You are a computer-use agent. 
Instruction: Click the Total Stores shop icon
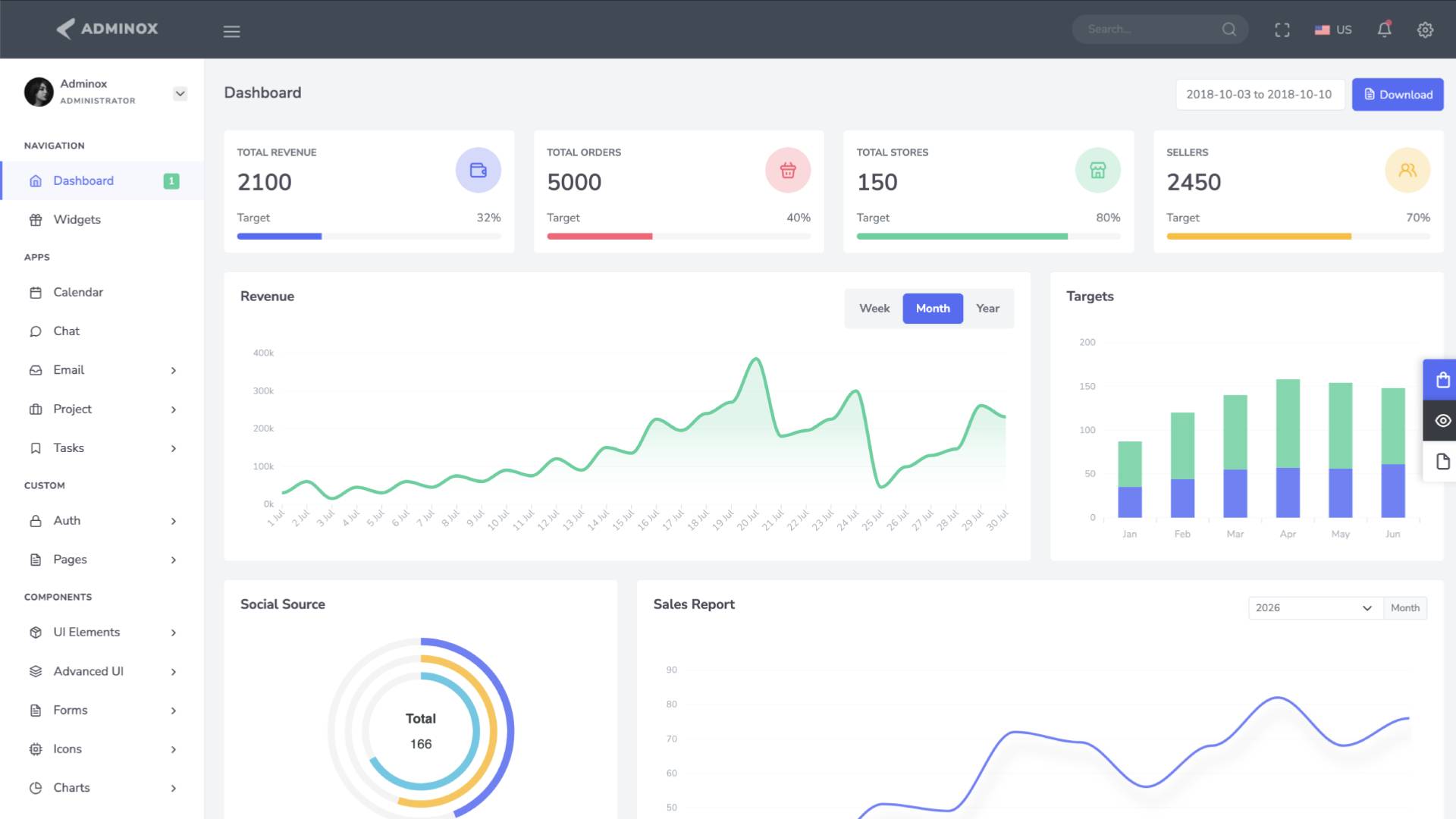[x=1097, y=170]
